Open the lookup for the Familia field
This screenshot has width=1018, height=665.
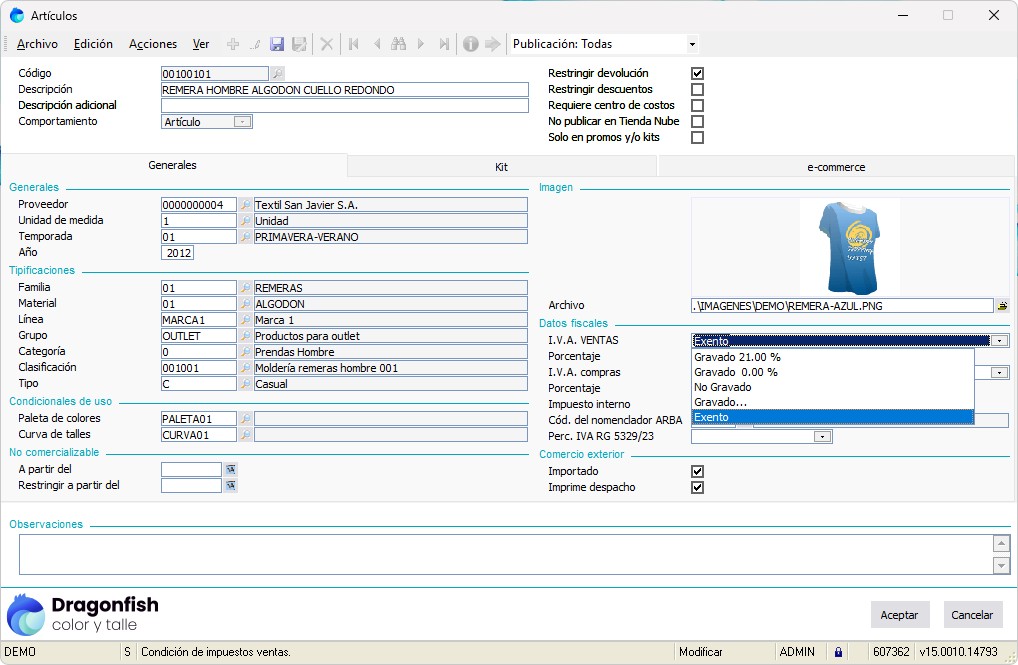click(x=245, y=288)
